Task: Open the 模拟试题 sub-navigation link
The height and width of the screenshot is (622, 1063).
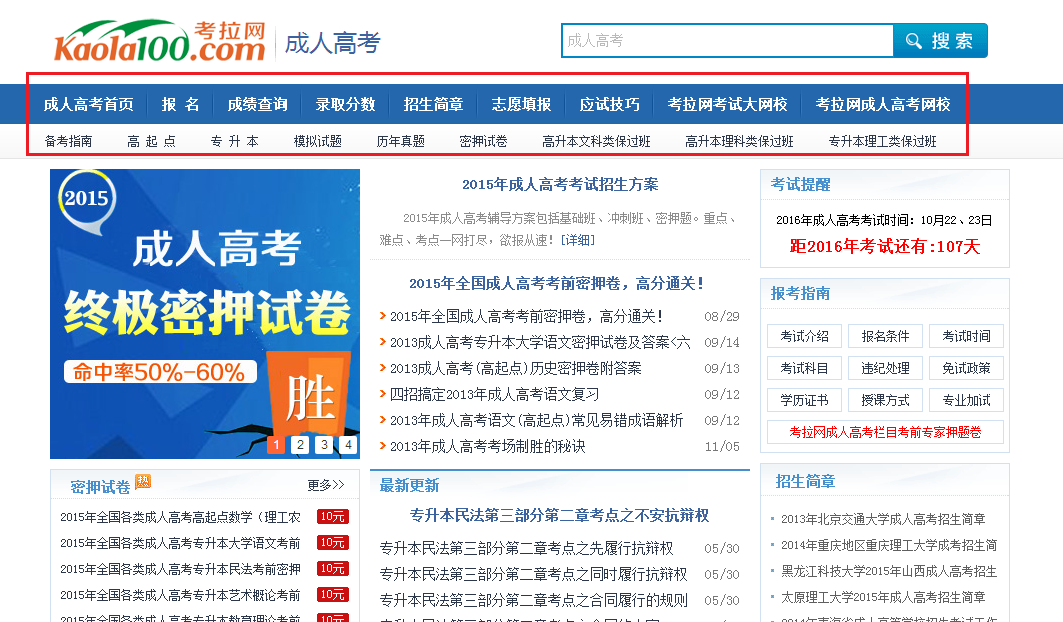Action: point(317,141)
